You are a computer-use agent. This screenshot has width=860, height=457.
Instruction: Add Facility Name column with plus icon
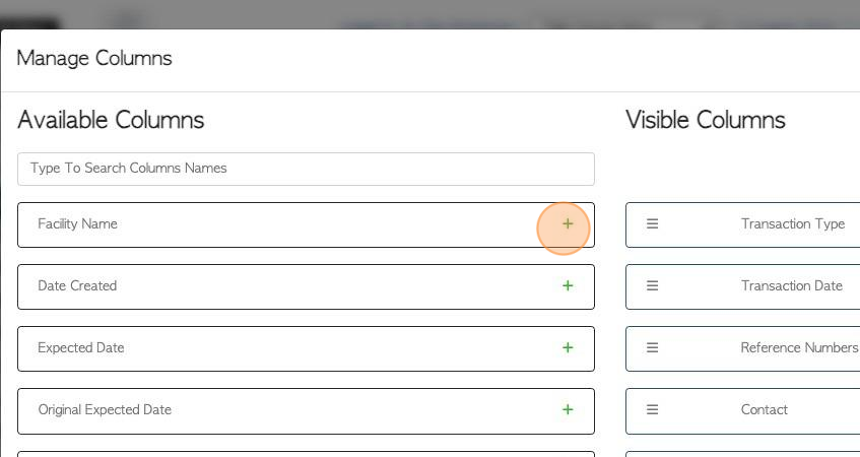(568, 224)
